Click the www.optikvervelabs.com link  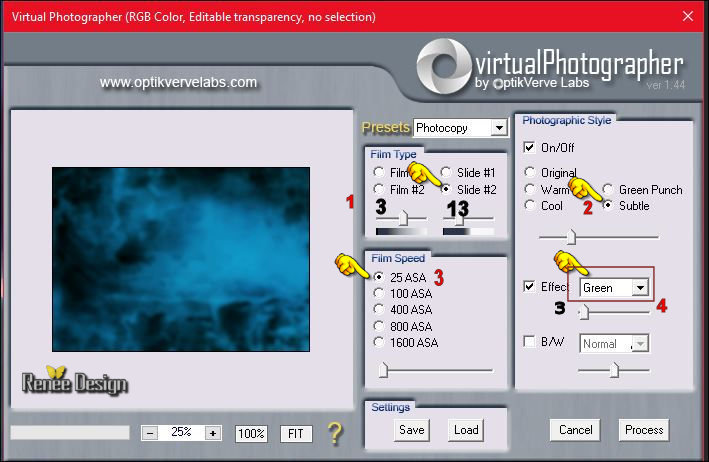click(x=178, y=82)
